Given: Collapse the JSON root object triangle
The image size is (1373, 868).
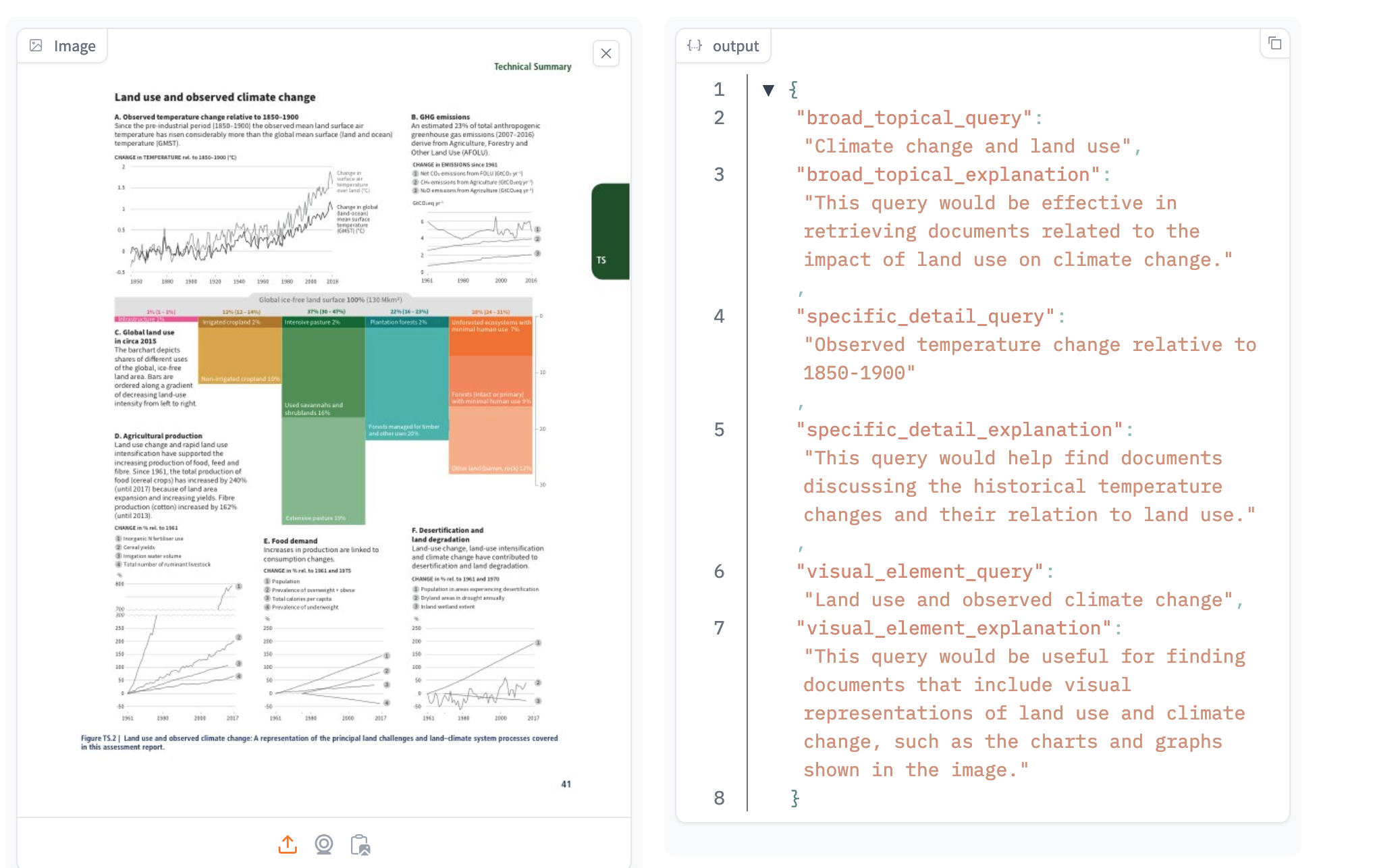Looking at the screenshot, I should (x=768, y=90).
